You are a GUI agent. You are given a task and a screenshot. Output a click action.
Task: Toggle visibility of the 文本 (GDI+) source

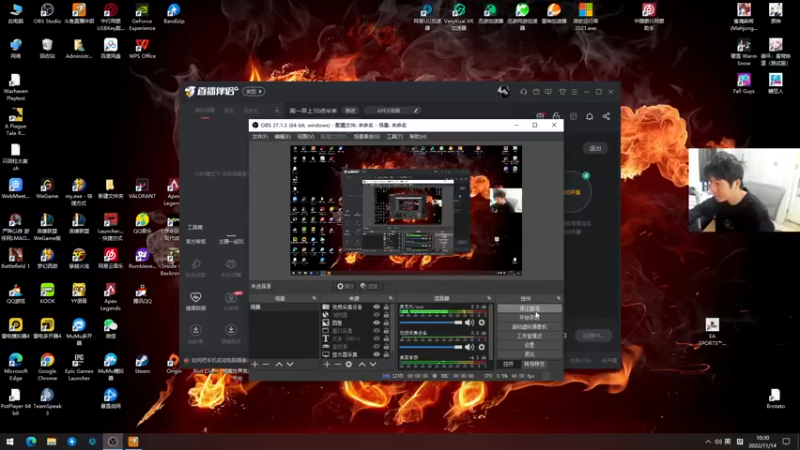(x=377, y=339)
